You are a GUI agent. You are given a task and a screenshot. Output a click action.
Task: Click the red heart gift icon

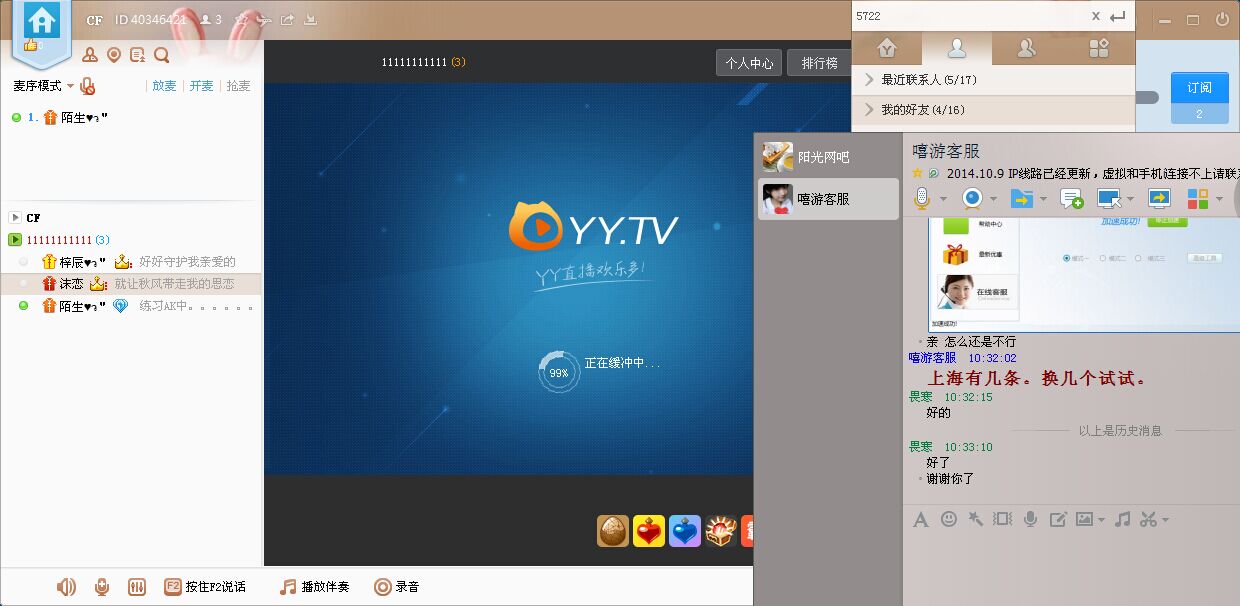coord(649,531)
